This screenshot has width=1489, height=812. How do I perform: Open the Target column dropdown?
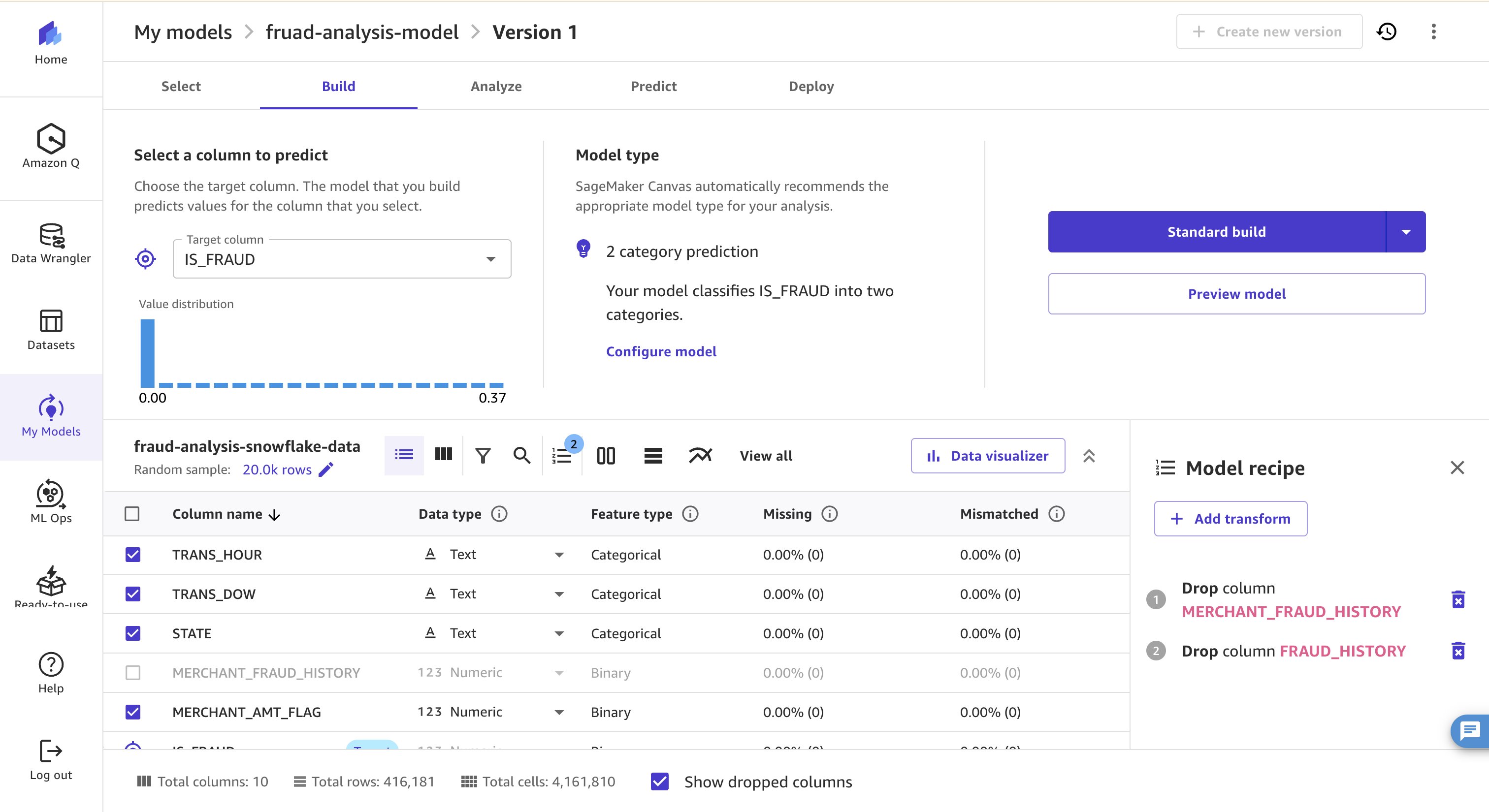[342, 259]
